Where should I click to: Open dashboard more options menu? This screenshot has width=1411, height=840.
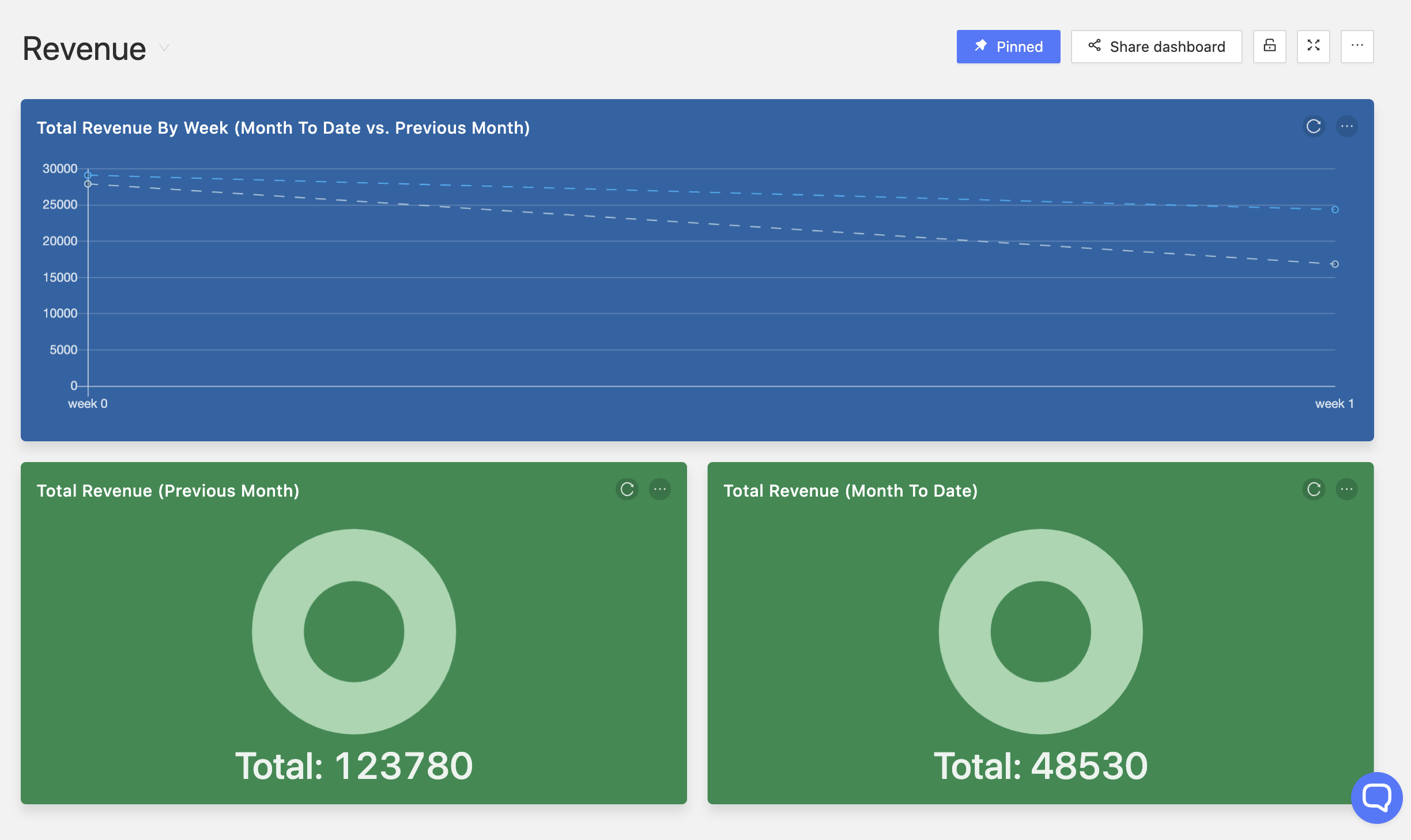1357,46
